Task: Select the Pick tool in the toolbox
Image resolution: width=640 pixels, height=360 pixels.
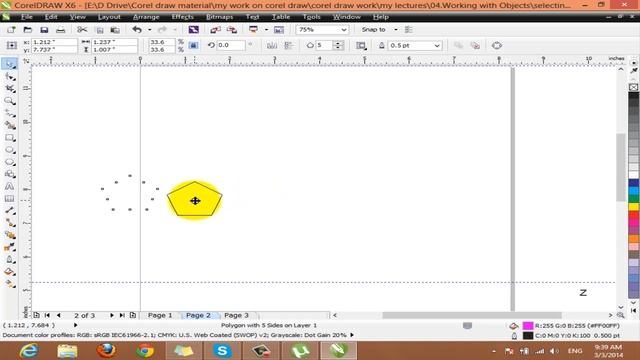Action: coord(9,64)
